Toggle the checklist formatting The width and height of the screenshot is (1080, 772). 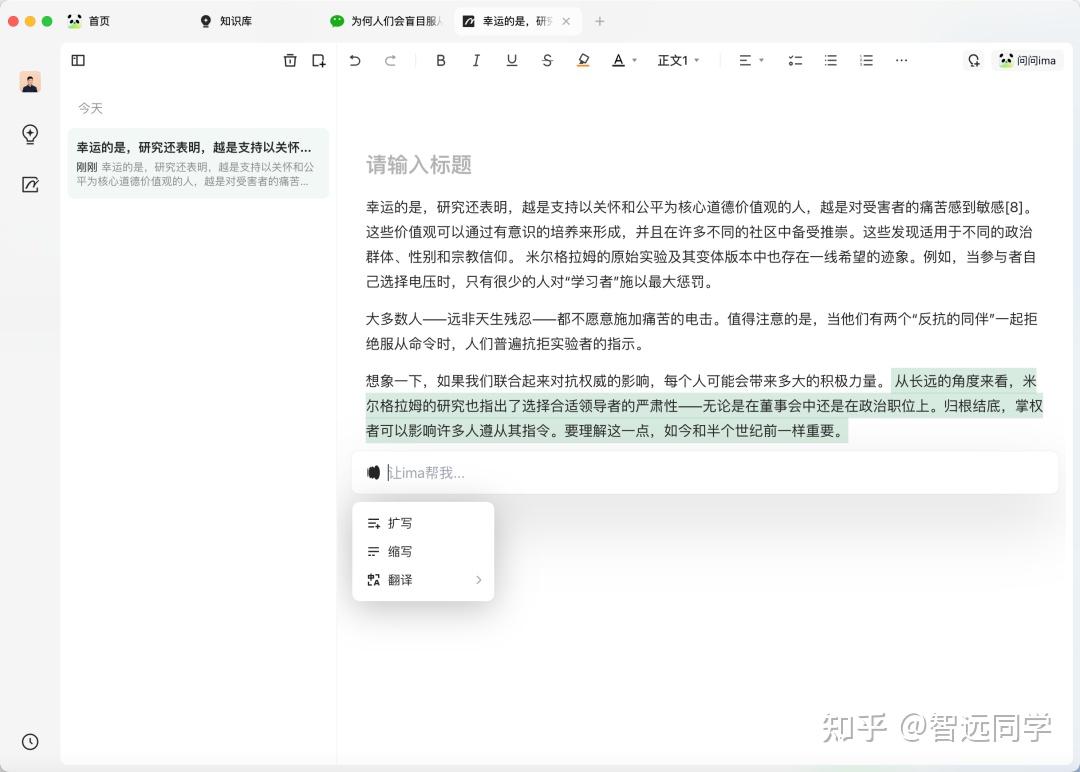click(795, 60)
